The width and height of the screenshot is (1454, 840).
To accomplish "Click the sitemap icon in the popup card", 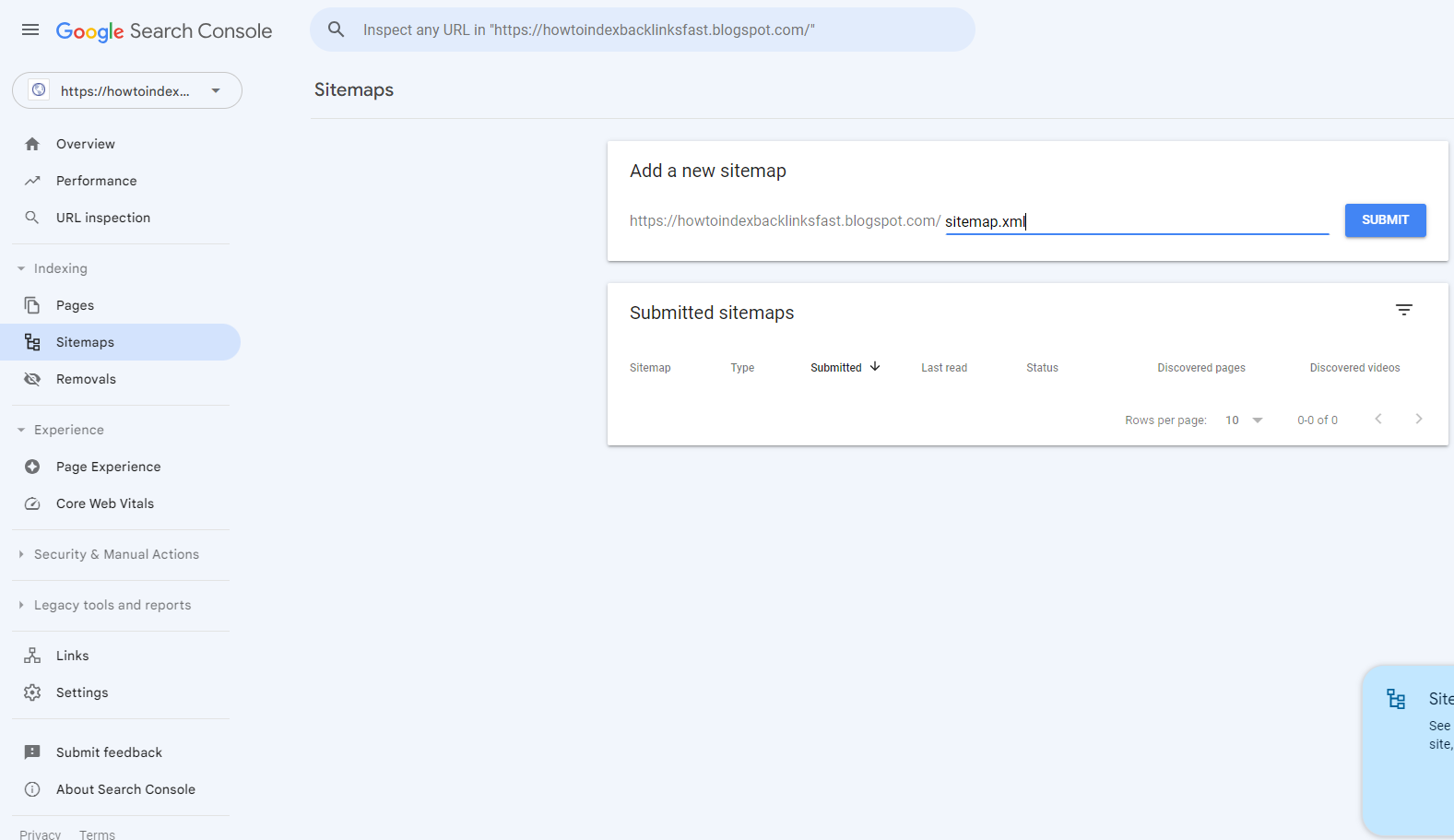I will 1397,699.
